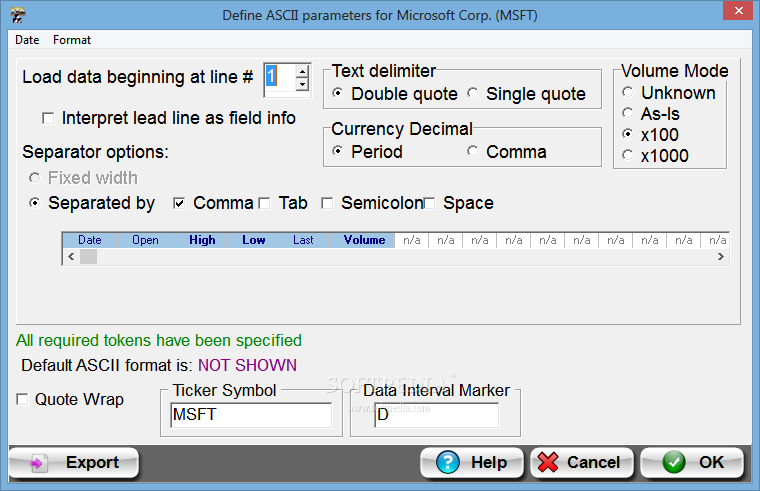Click the first n/a column after Volume
Image resolution: width=760 pixels, height=491 pixels.
[x=412, y=240]
